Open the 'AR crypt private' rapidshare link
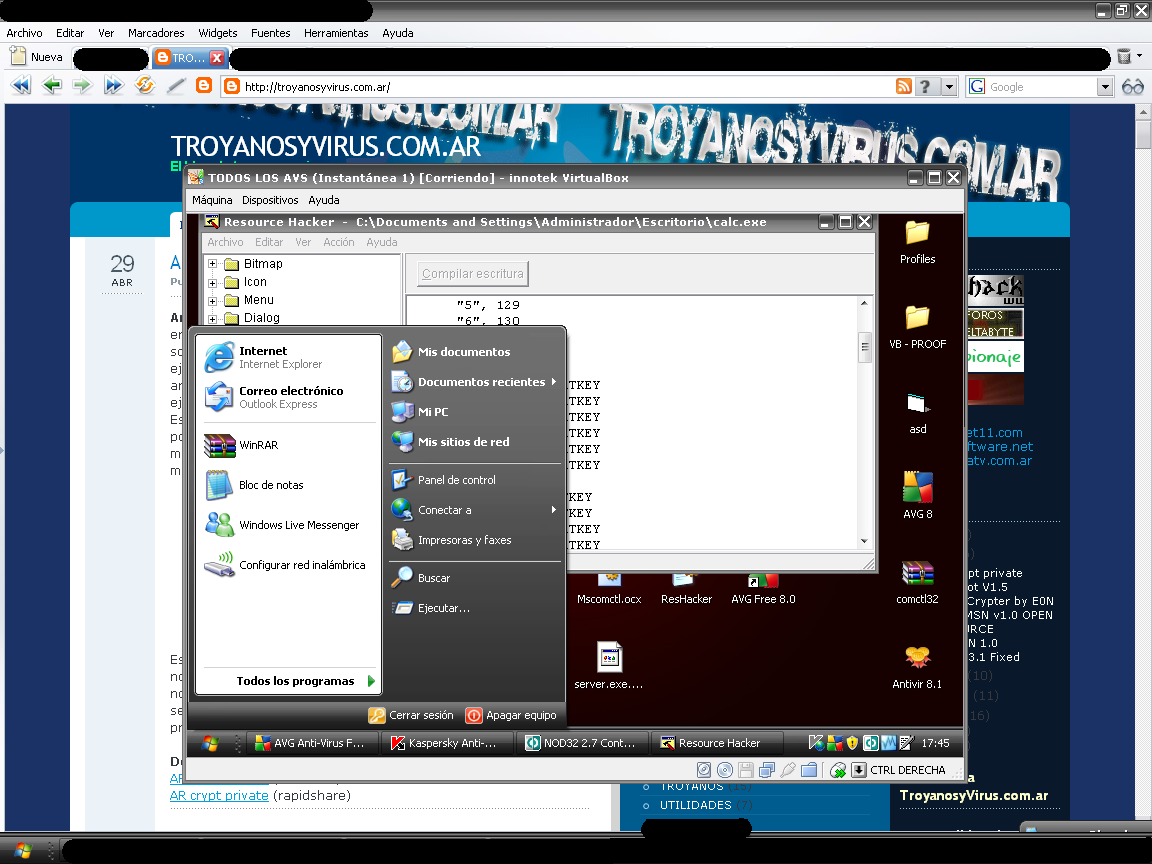The width and height of the screenshot is (1152, 864). (x=219, y=795)
